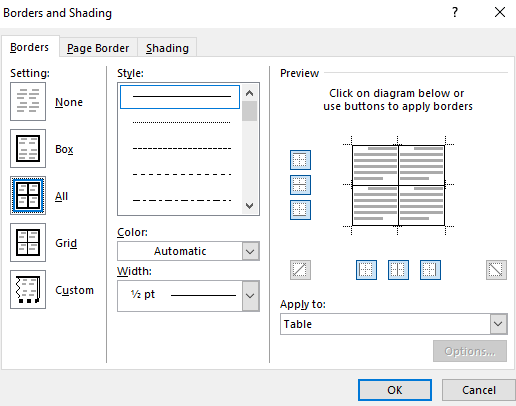Expand the Width dropdown showing ½ pt

coord(188,296)
